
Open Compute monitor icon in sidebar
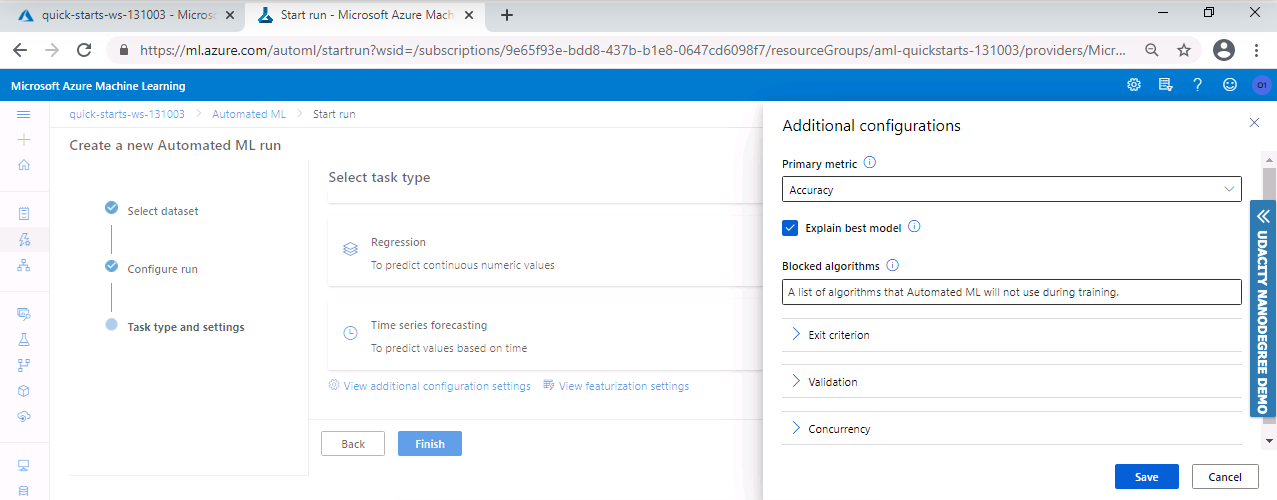tap(24, 465)
